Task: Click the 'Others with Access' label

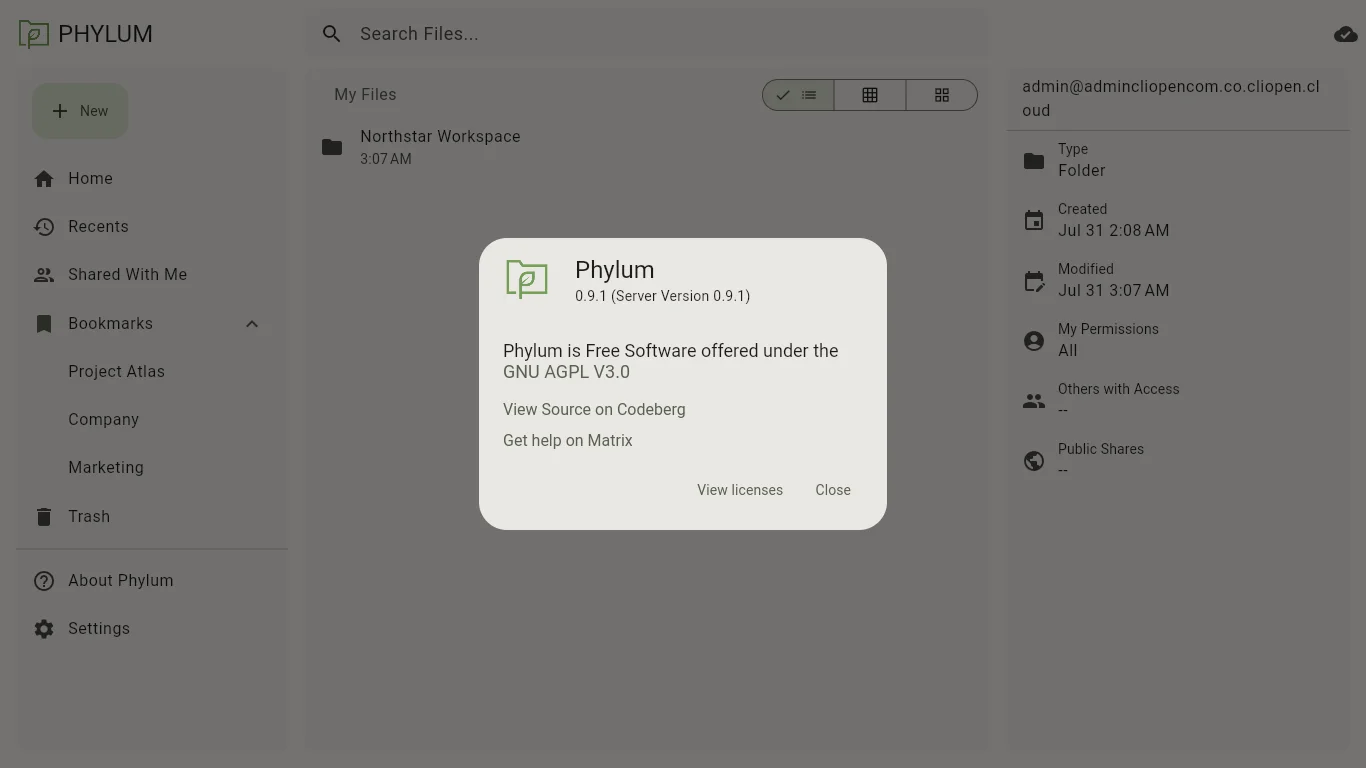Action: [x=1119, y=389]
